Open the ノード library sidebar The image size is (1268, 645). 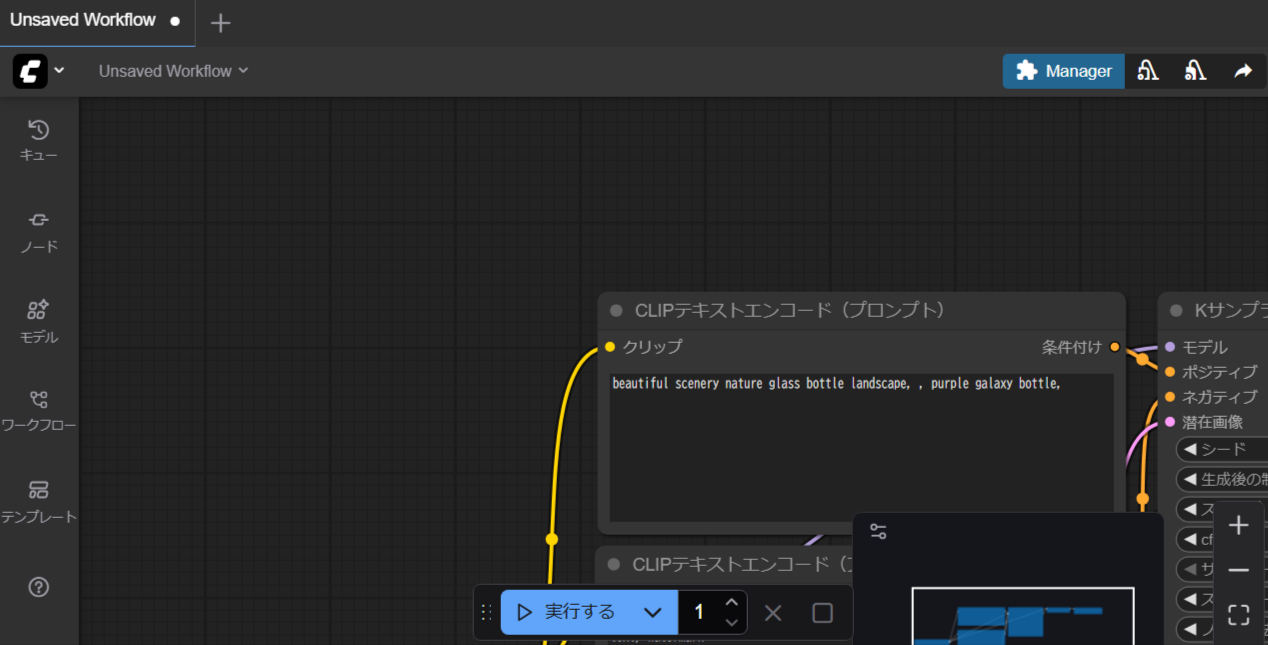pyautogui.click(x=39, y=231)
